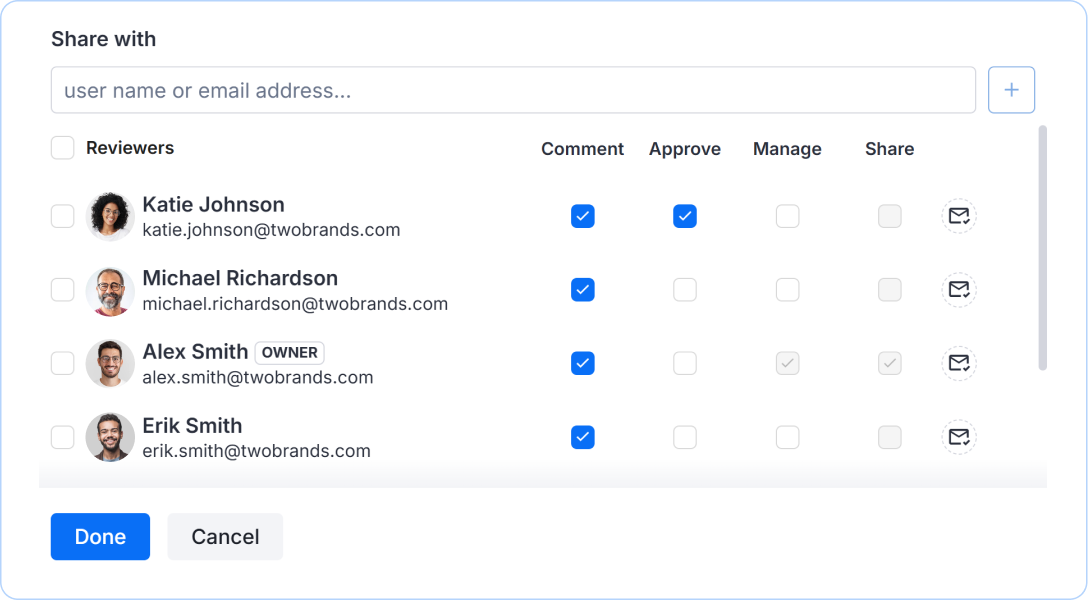Open the email icon next to Alex Smith
The width and height of the screenshot is (1088, 600).
click(x=959, y=363)
